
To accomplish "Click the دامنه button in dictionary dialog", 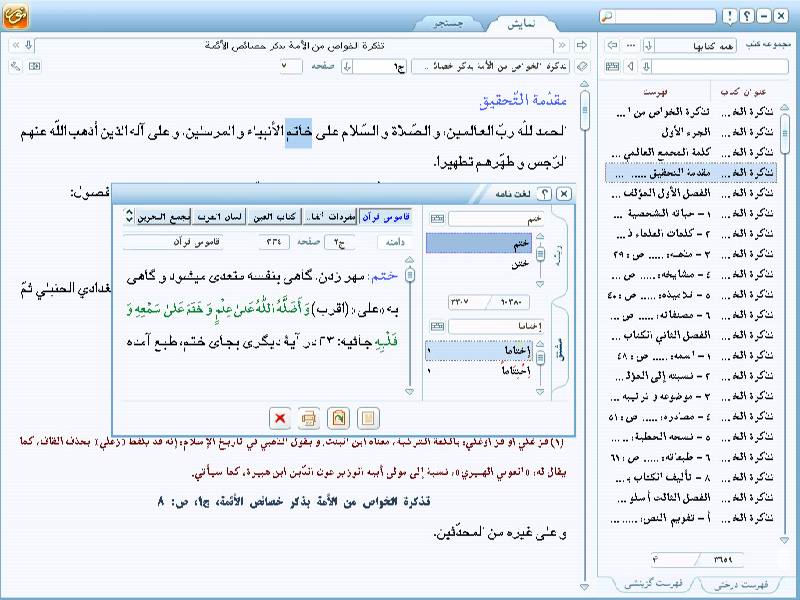I will pos(395,242).
